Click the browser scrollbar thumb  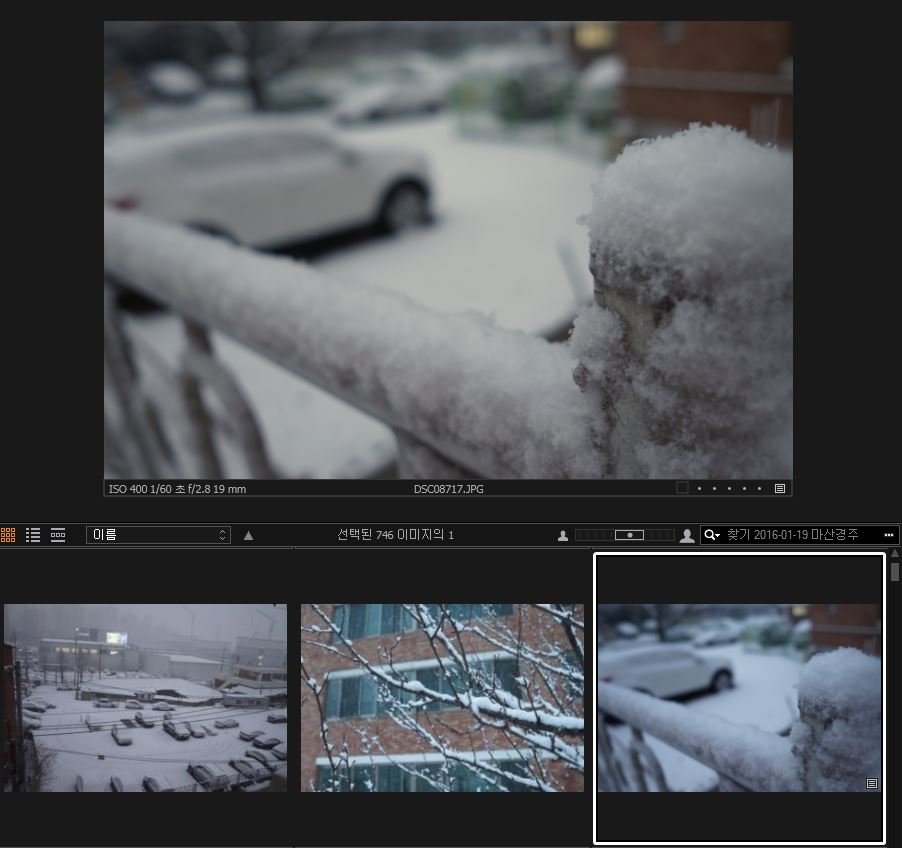tap(895, 572)
